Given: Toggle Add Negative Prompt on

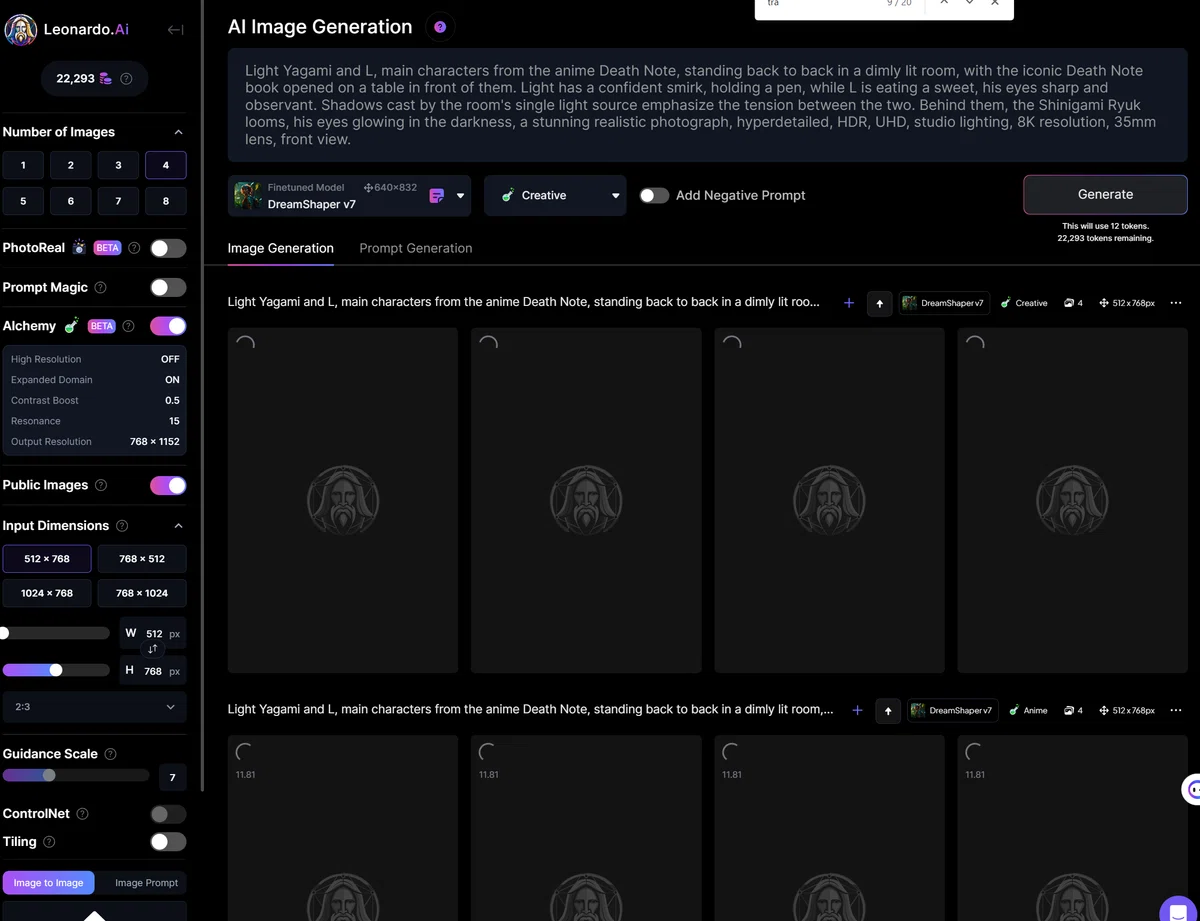Looking at the screenshot, I should pos(654,196).
